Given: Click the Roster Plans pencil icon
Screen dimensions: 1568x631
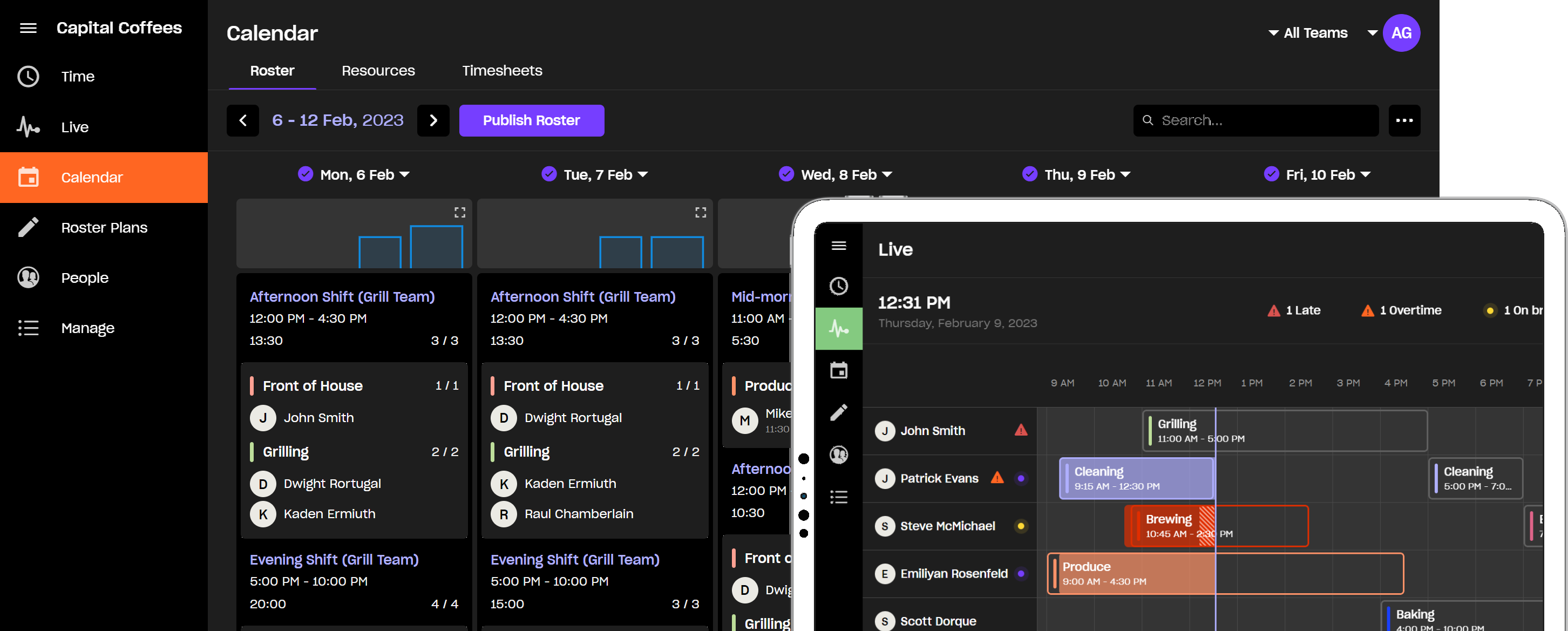Looking at the screenshot, I should pyautogui.click(x=28, y=228).
